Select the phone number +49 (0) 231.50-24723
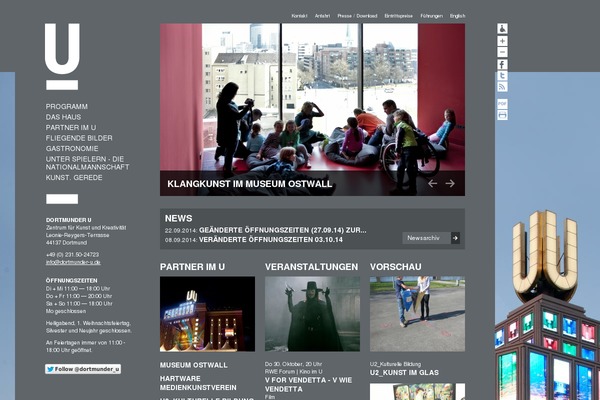Viewport: 600px width, 400px height. [72, 255]
